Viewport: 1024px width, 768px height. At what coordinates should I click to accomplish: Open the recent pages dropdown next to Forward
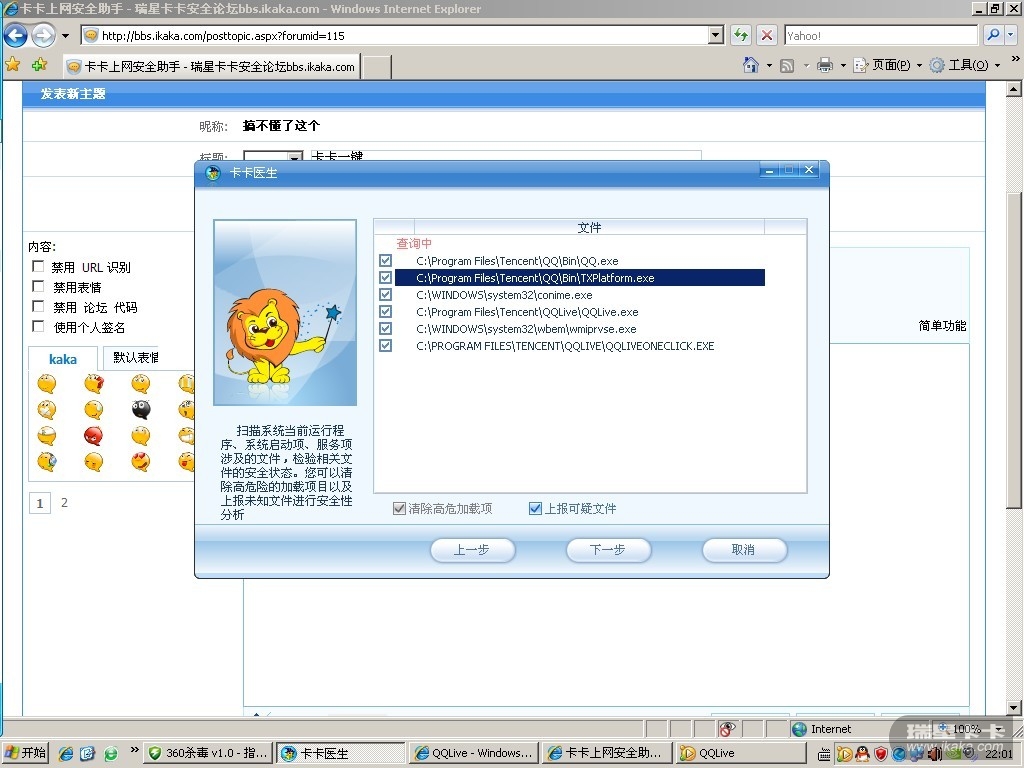coord(65,35)
